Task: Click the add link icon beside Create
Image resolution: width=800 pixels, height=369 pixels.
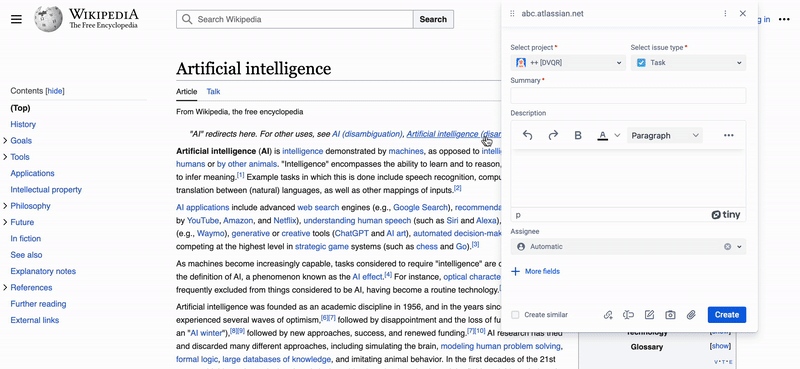Action: pos(608,315)
